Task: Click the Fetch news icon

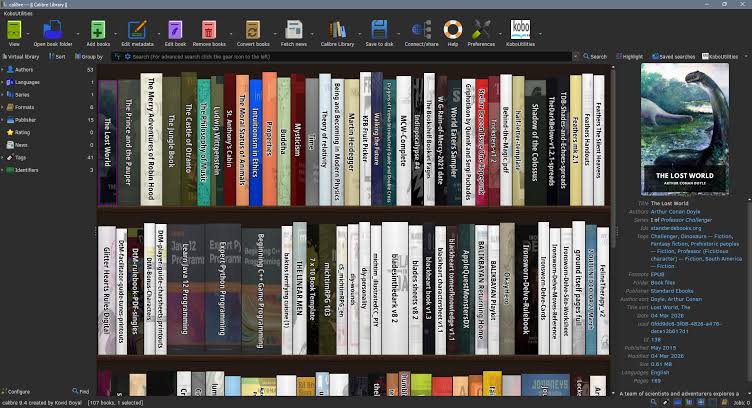Action: (294, 30)
